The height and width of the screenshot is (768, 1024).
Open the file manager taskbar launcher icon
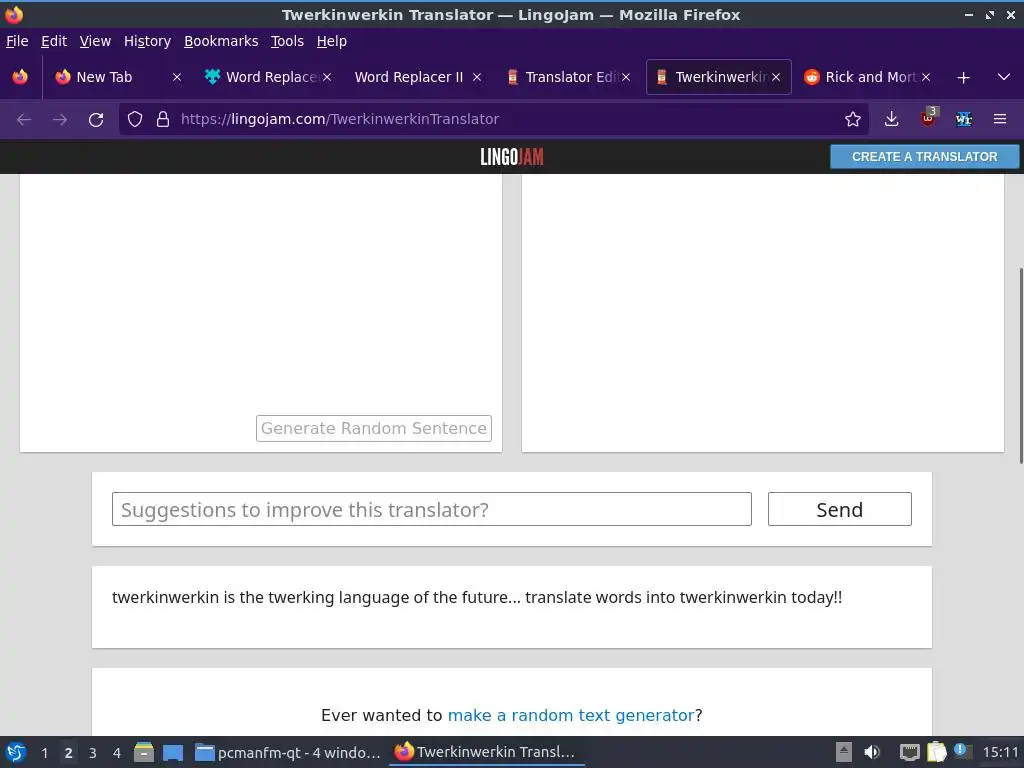[144, 752]
